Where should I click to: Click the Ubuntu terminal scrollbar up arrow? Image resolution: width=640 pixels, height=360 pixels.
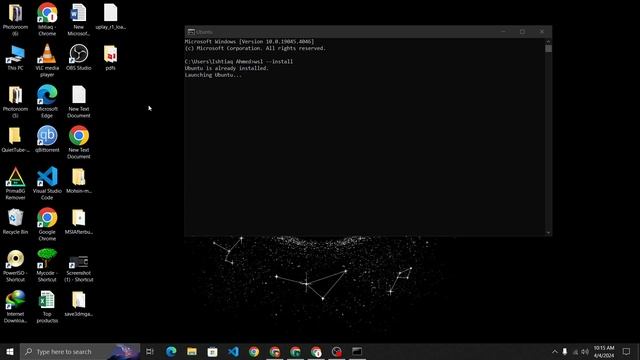[548, 41]
